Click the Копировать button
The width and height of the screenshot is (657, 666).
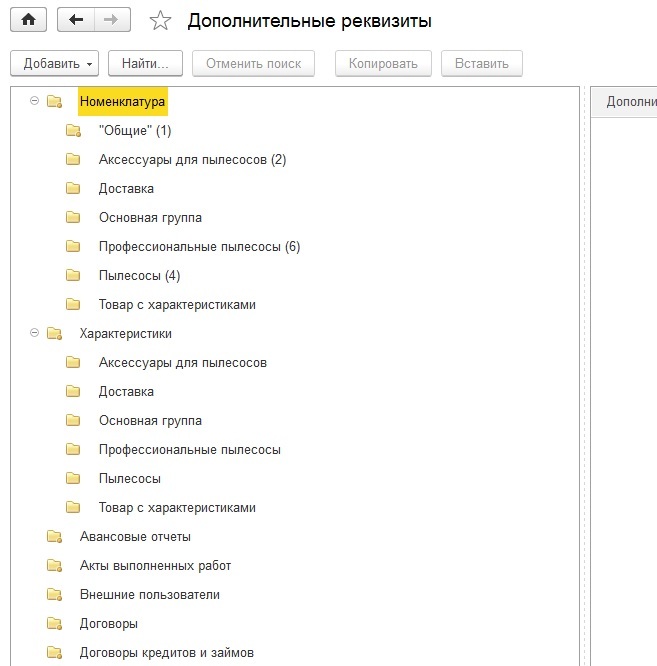tap(383, 64)
